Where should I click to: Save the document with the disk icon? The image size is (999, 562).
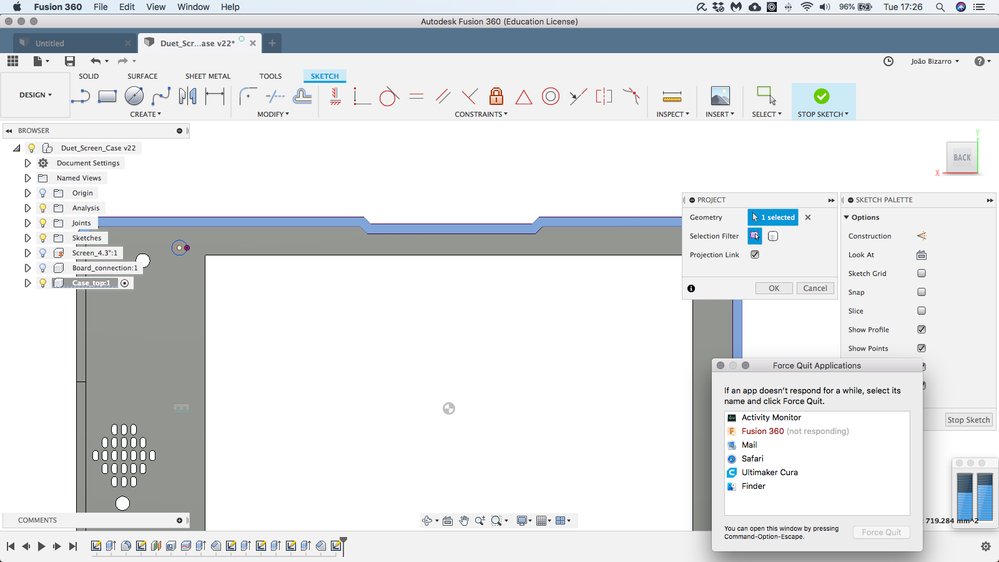69,61
